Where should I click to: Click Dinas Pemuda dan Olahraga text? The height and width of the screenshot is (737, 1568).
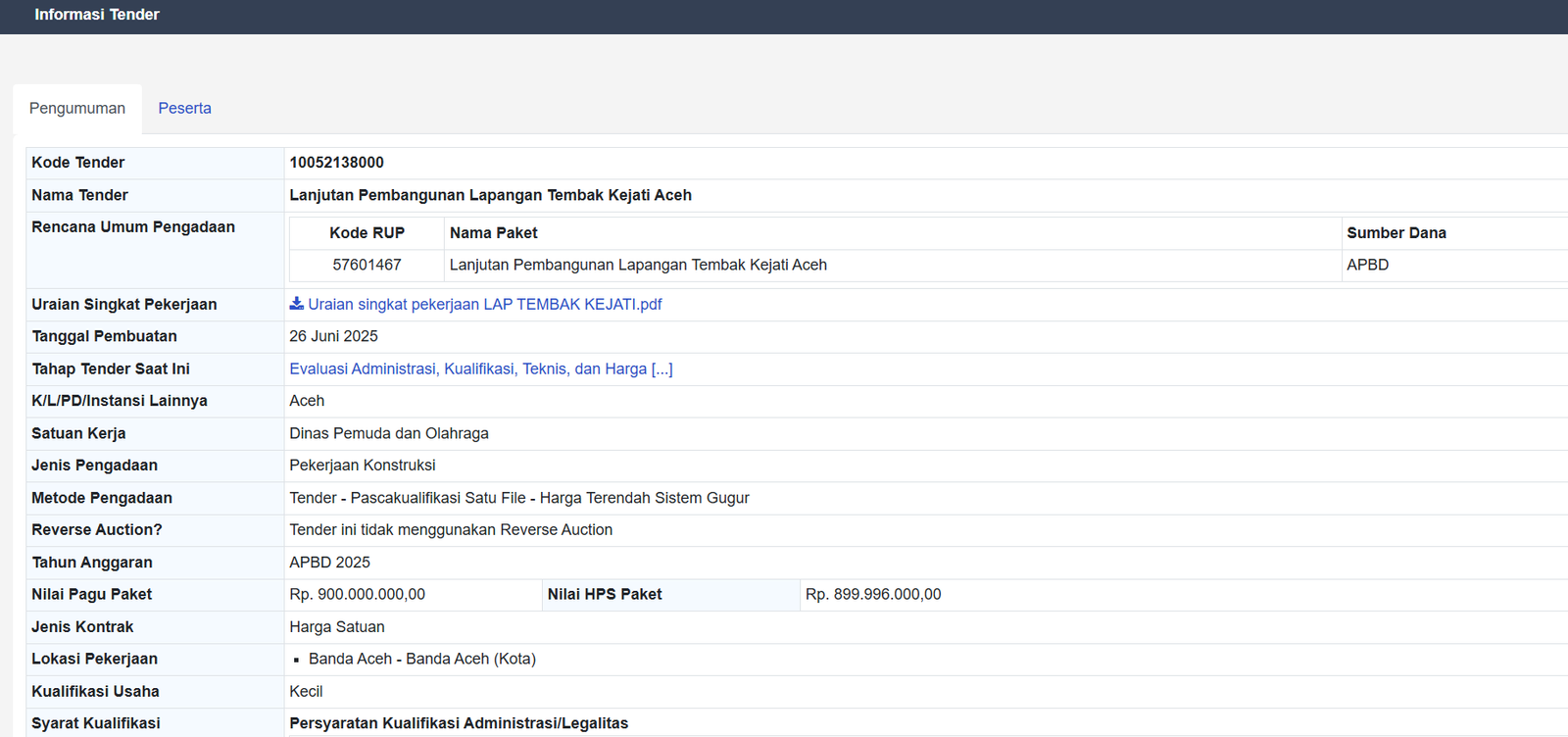pyautogui.click(x=388, y=434)
